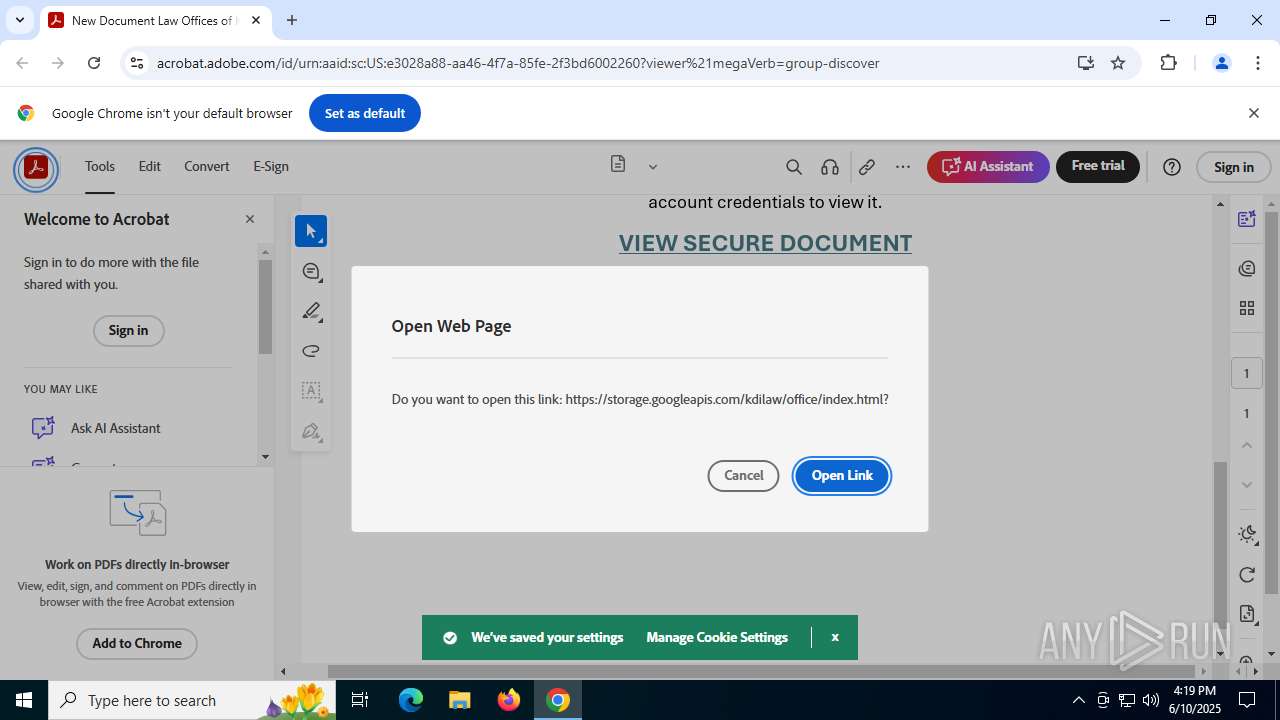The width and height of the screenshot is (1280, 720).
Task: Close the Welcome to Acrobat panel
Action: 250,219
